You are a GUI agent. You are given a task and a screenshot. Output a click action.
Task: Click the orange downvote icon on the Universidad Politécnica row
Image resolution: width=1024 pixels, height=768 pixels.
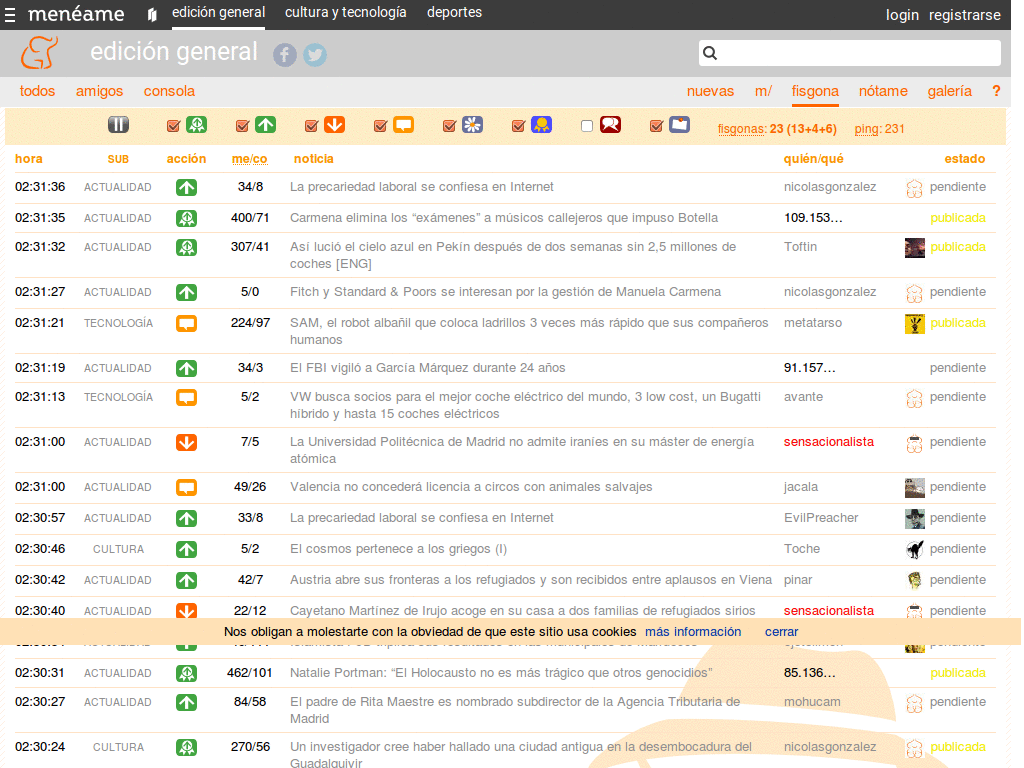click(x=186, y=442)
